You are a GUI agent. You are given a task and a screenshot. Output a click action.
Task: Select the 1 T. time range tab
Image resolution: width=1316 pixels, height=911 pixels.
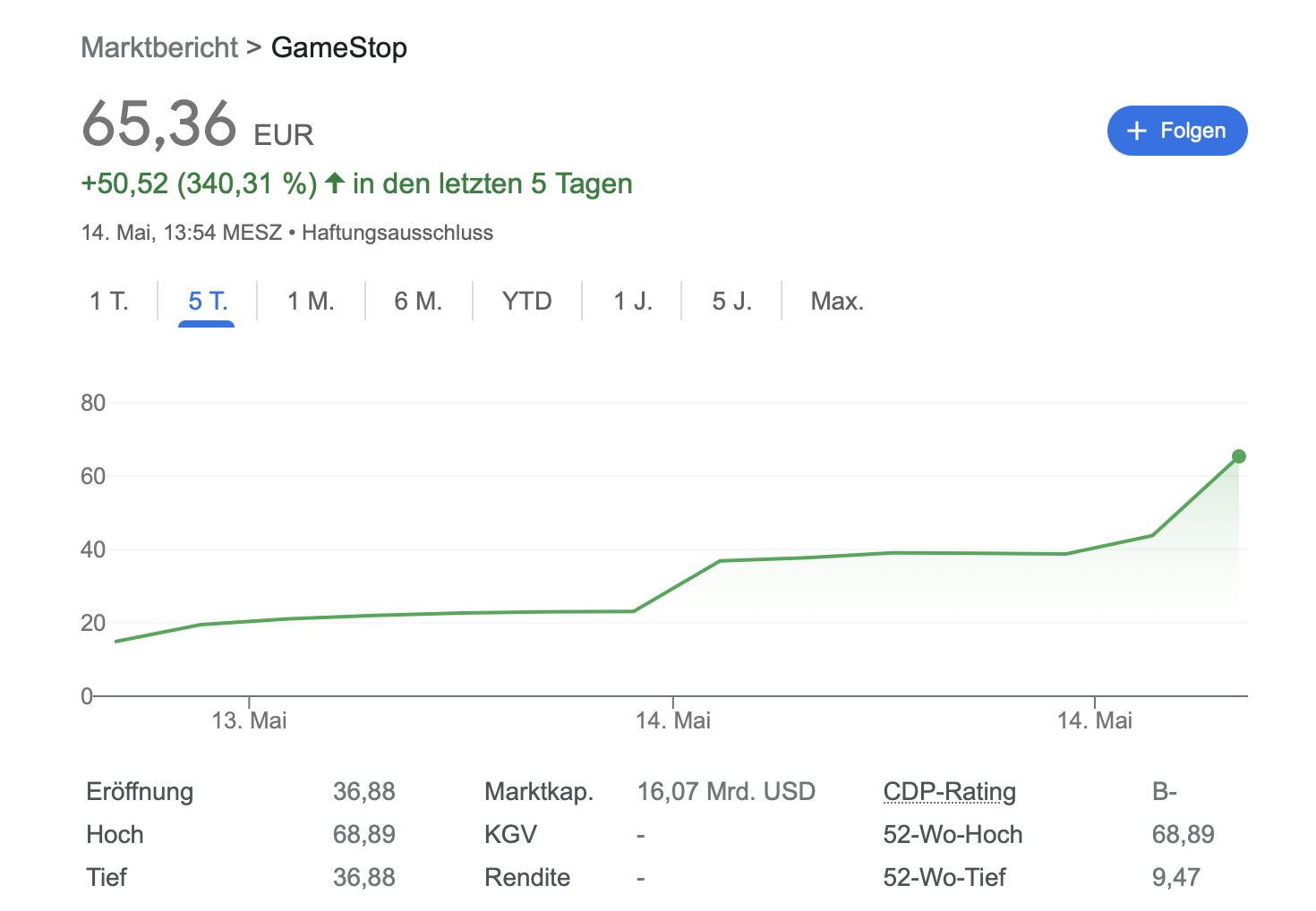pos(109,301)
